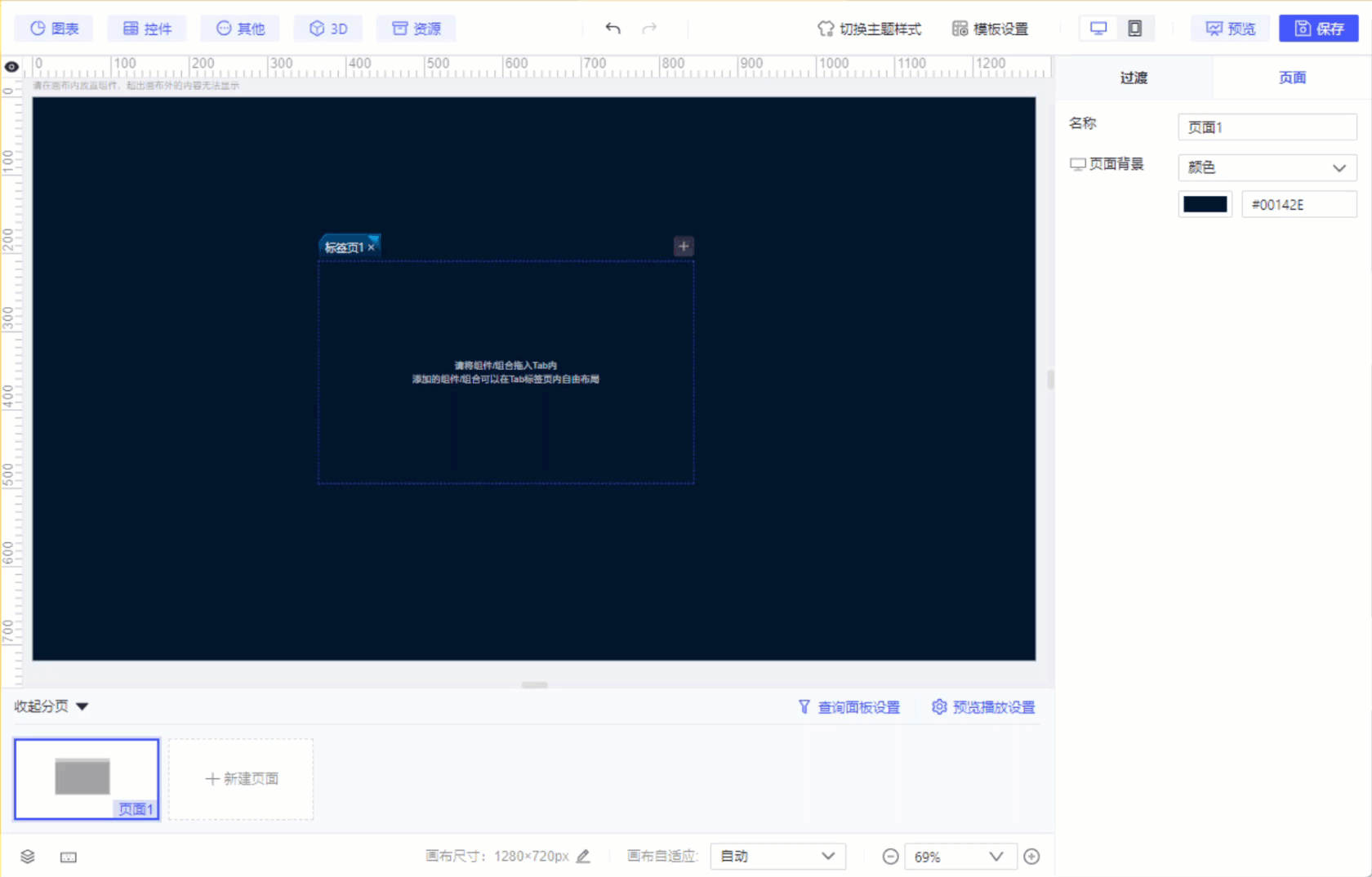
Task: Click the redo arrow icon
Action: [x=649, y=27]
